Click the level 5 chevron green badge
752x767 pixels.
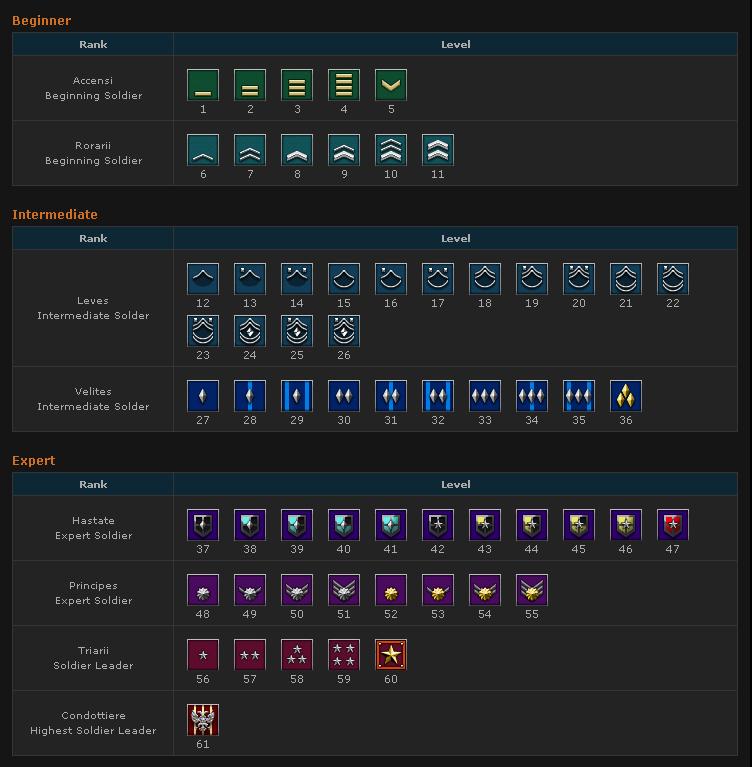391,85
